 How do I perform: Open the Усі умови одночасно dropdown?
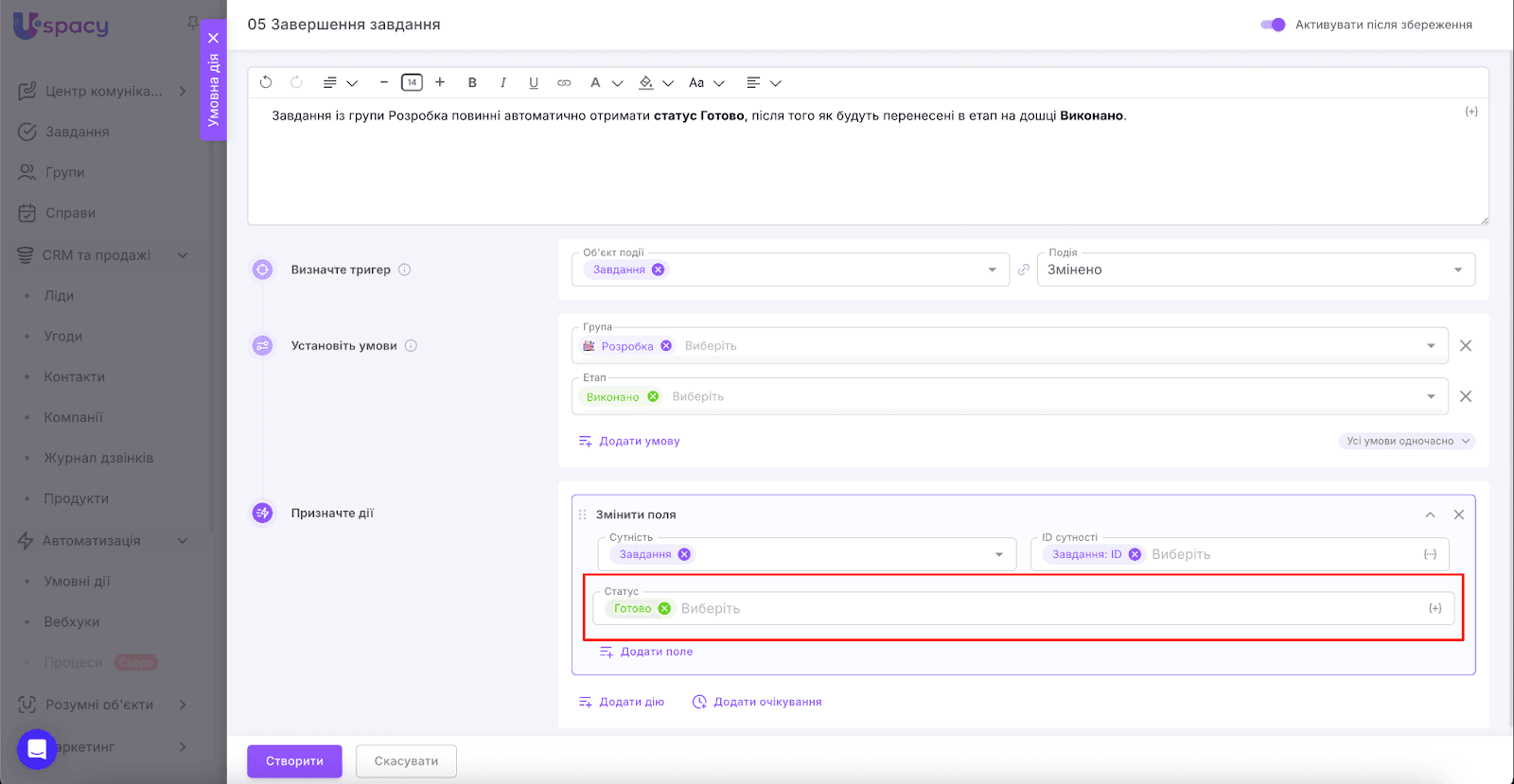(x=1406, y=441)
